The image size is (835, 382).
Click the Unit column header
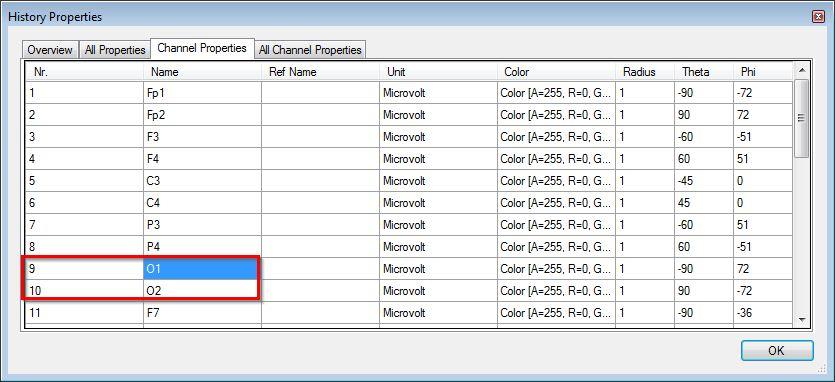(439, 71)
